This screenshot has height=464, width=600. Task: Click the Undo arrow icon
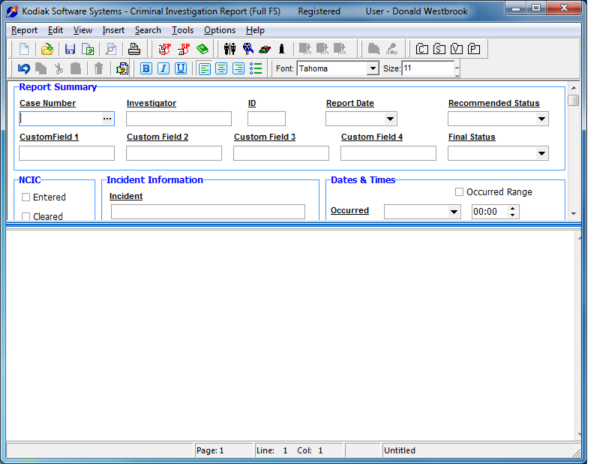(x=24, y=69)
